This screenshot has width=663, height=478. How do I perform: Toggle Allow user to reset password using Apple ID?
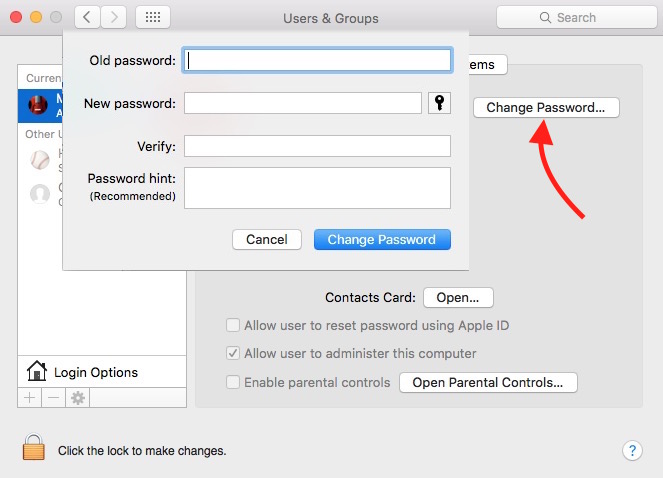point(233,325)
